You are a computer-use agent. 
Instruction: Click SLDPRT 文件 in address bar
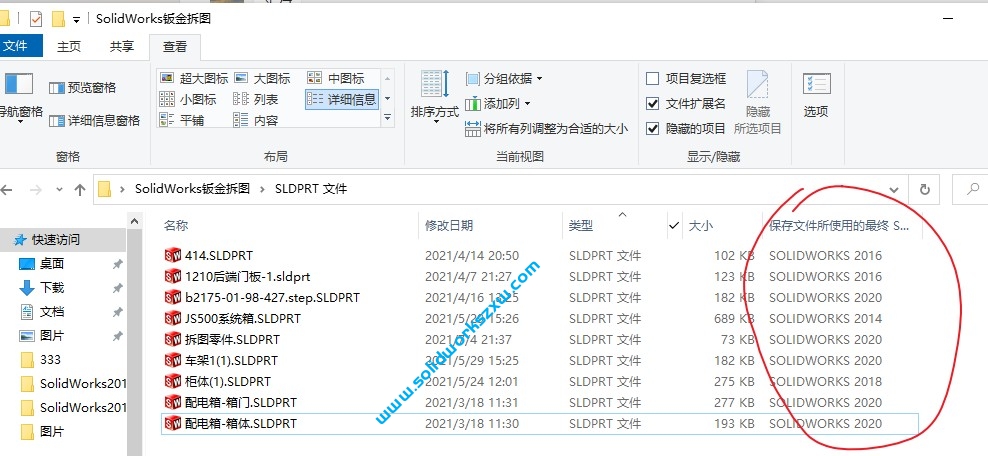pyautogui.click(x=311, y=188)
